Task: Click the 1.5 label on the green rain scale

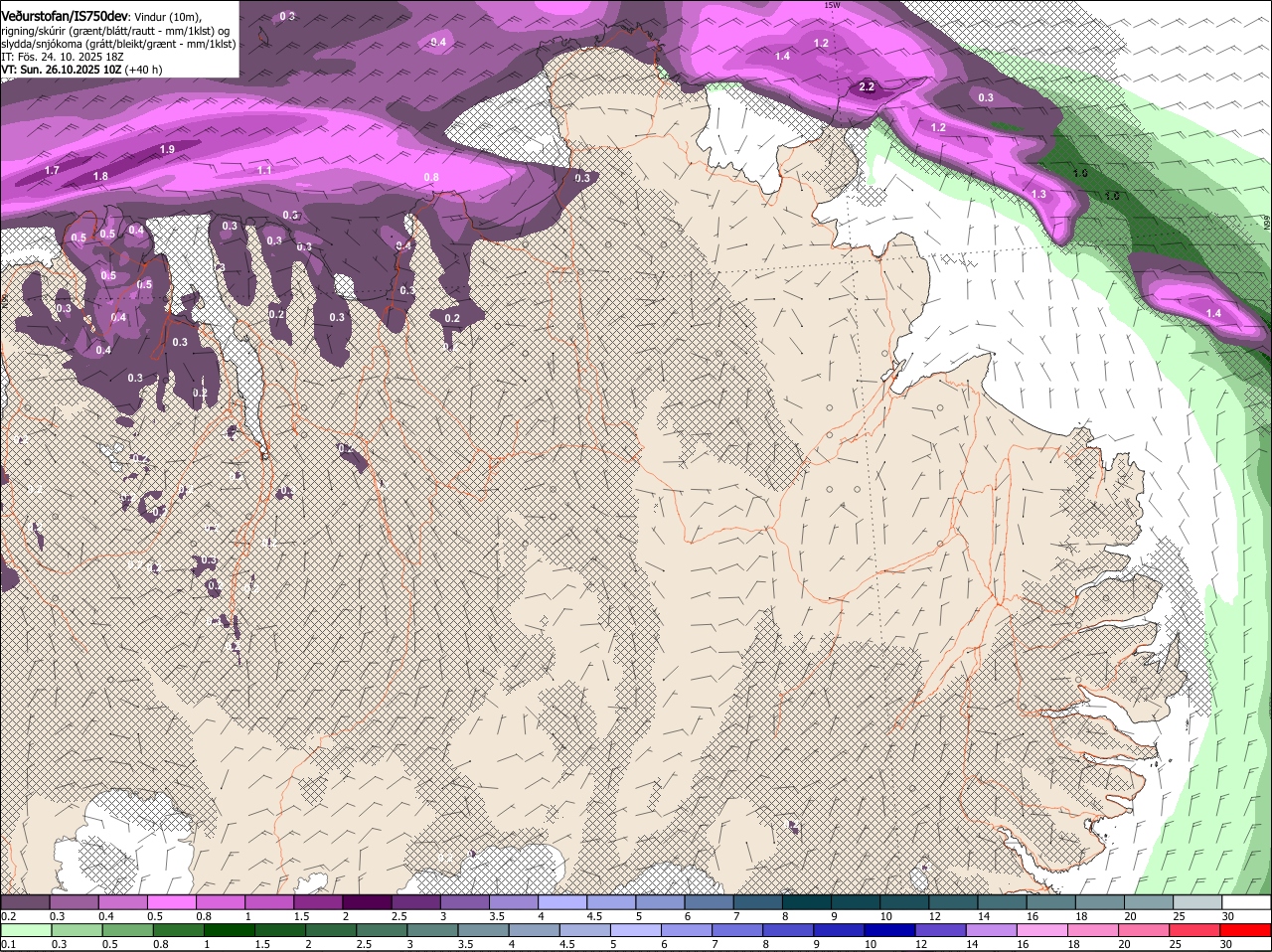Action: coord(262,944)
